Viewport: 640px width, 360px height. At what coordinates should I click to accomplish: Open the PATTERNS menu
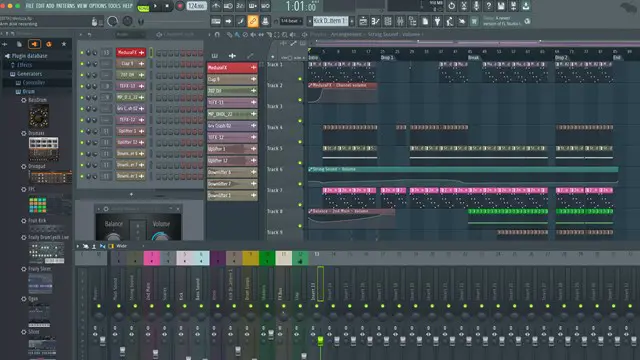coord(65,6)
